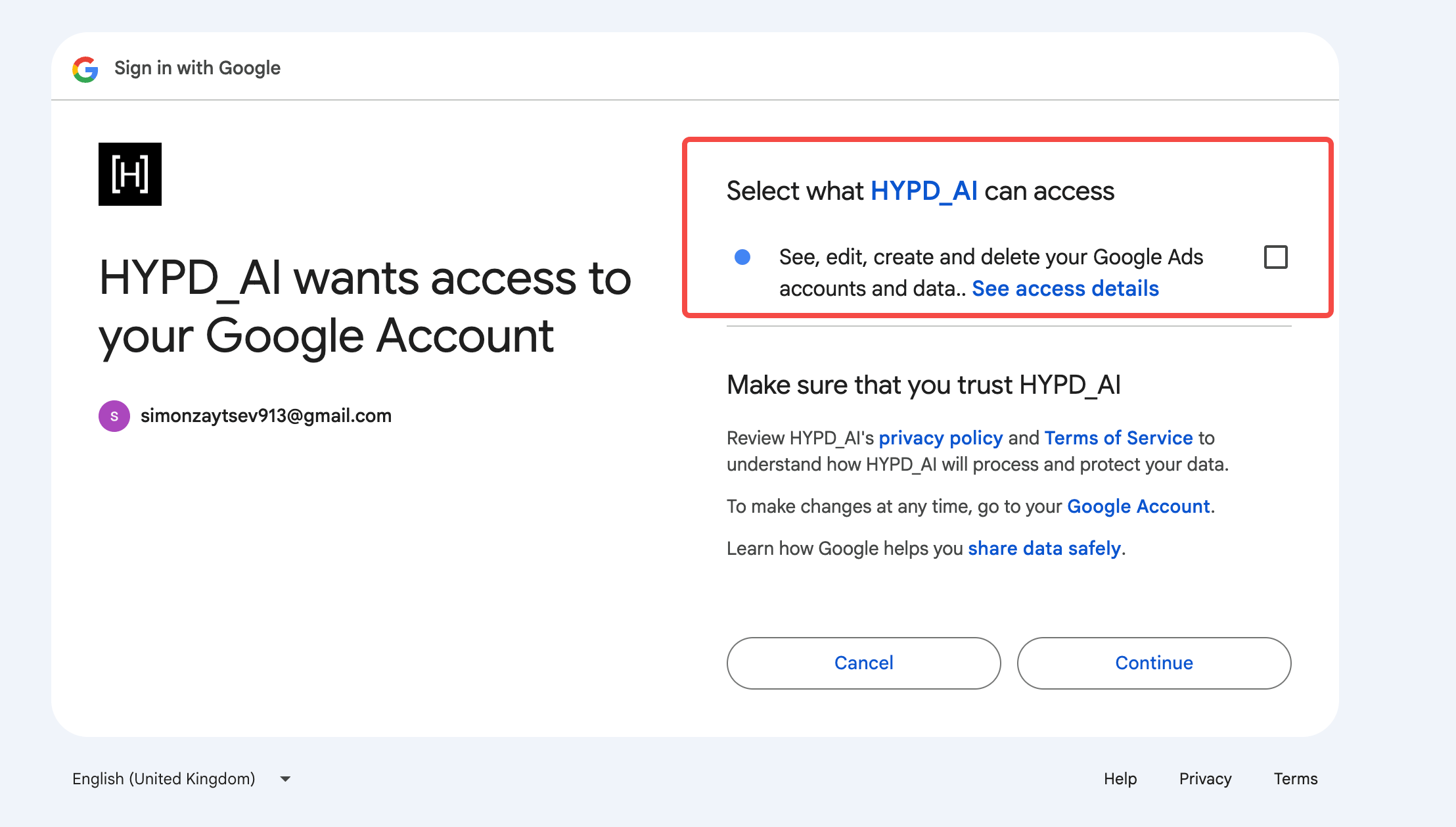Click the Cancel button
This screenshot has height=827, width=1456.
click(864, 663)
